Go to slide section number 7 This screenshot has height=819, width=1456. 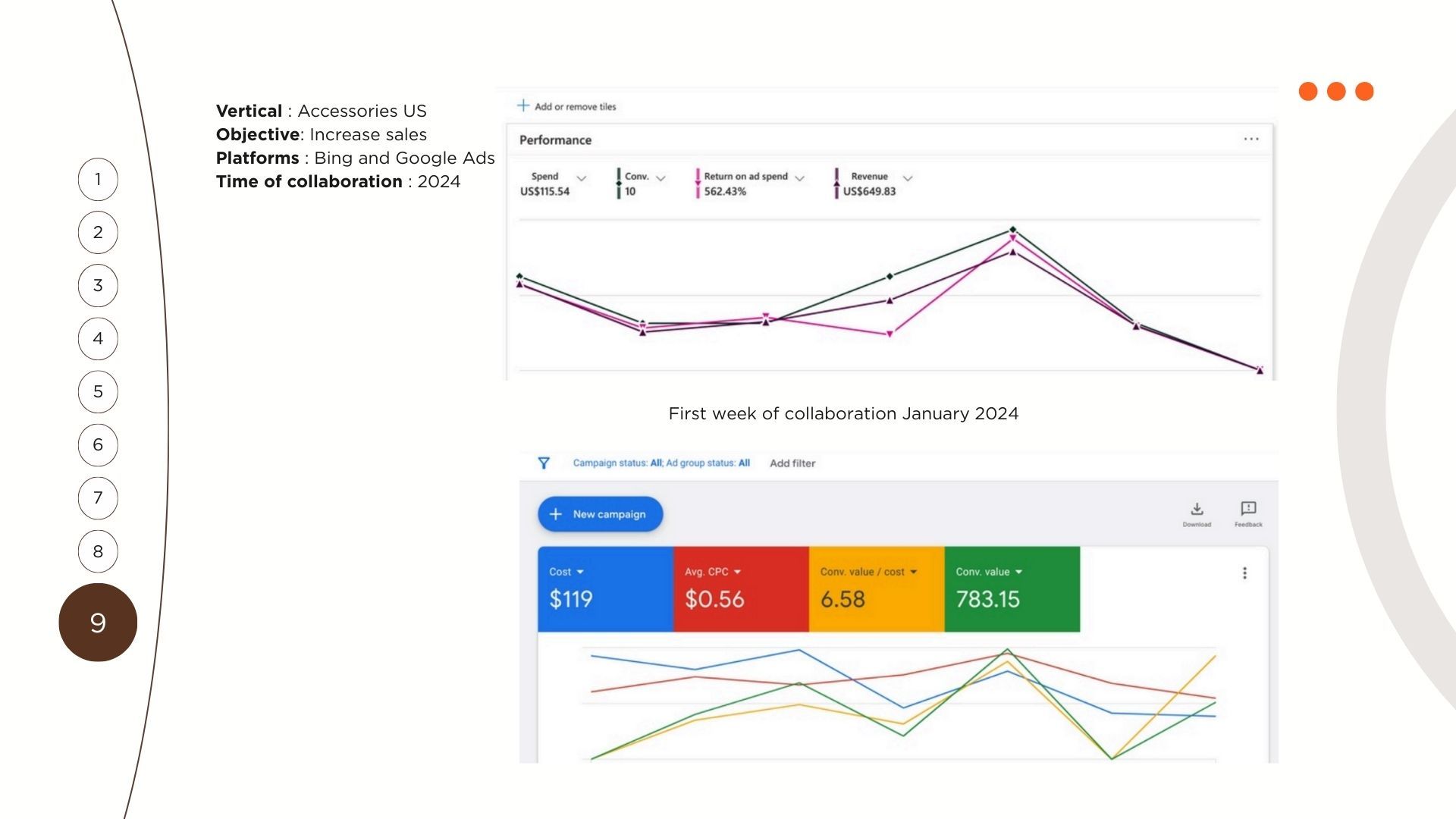pos(98,498)
